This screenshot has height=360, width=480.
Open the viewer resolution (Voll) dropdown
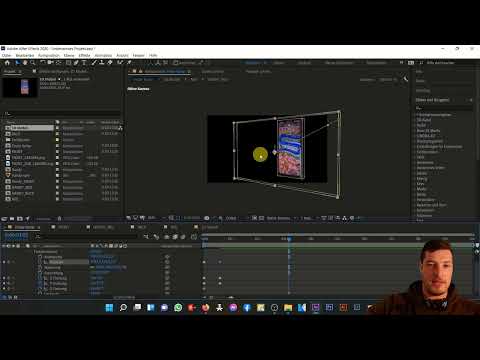[236, 218]
